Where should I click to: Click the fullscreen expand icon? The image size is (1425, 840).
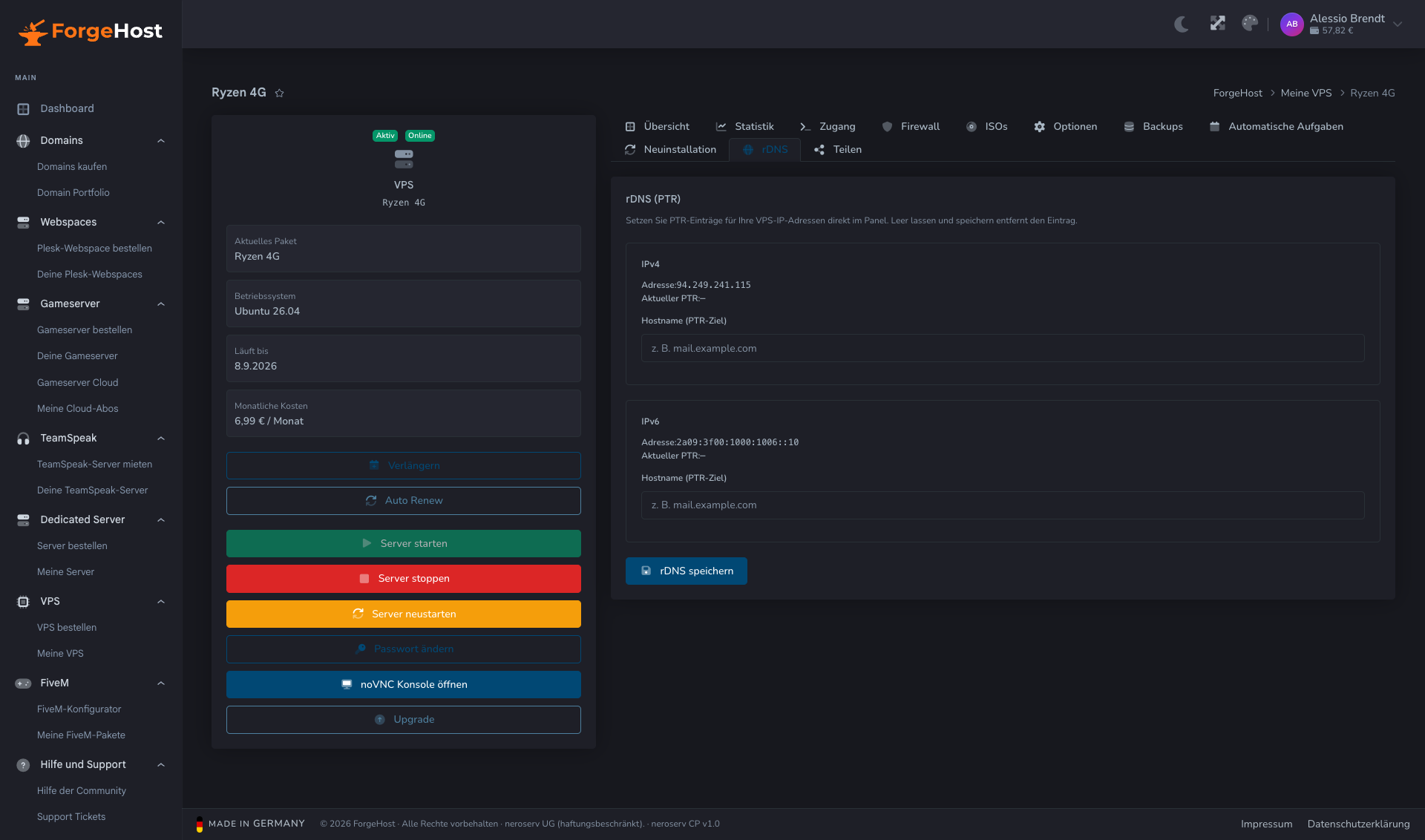coord(1217,24)
